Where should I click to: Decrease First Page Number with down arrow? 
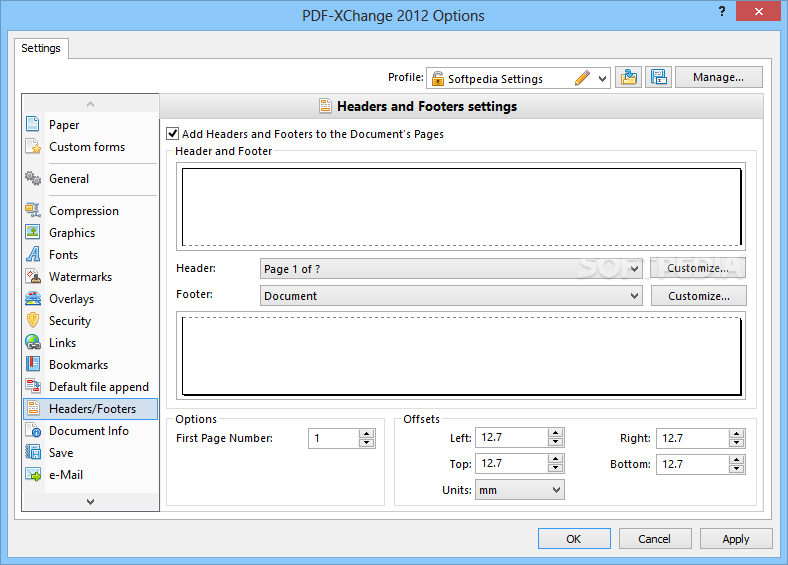[366, 443]
